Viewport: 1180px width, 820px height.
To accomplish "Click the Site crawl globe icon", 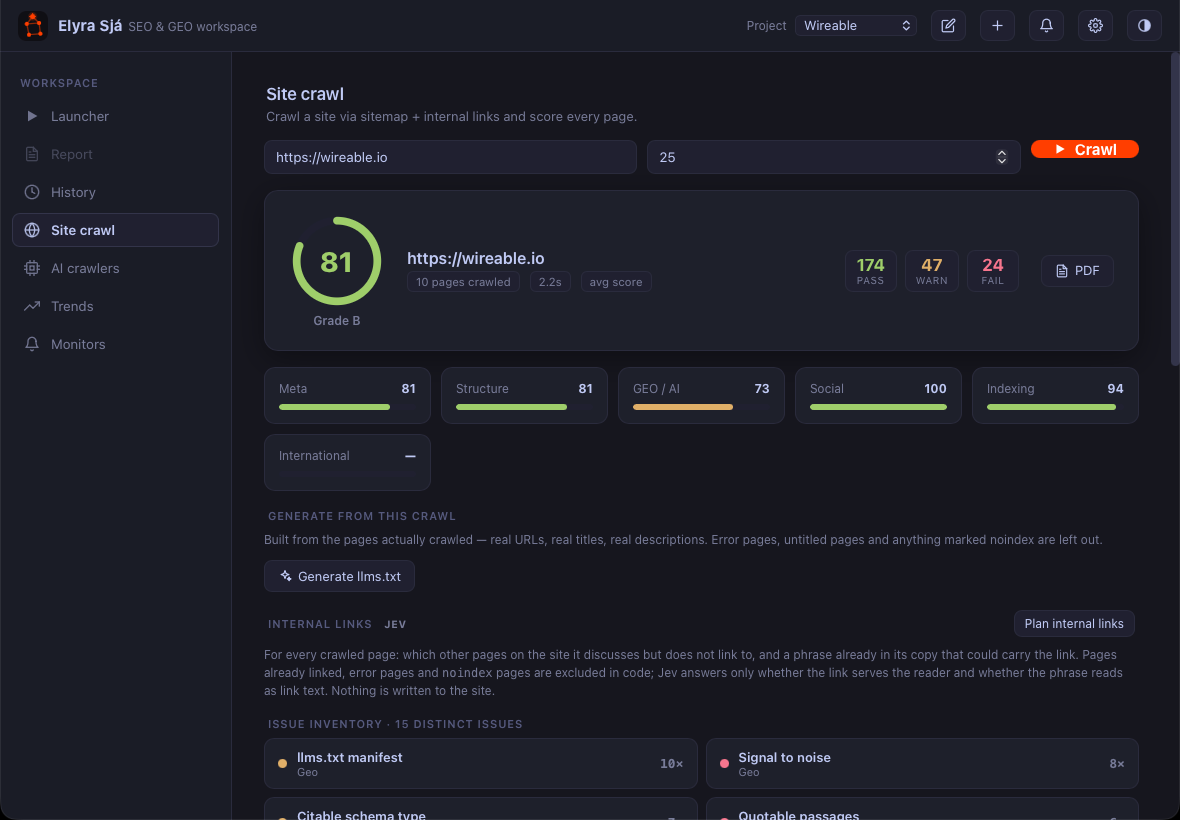I will [x=32, y=230].
